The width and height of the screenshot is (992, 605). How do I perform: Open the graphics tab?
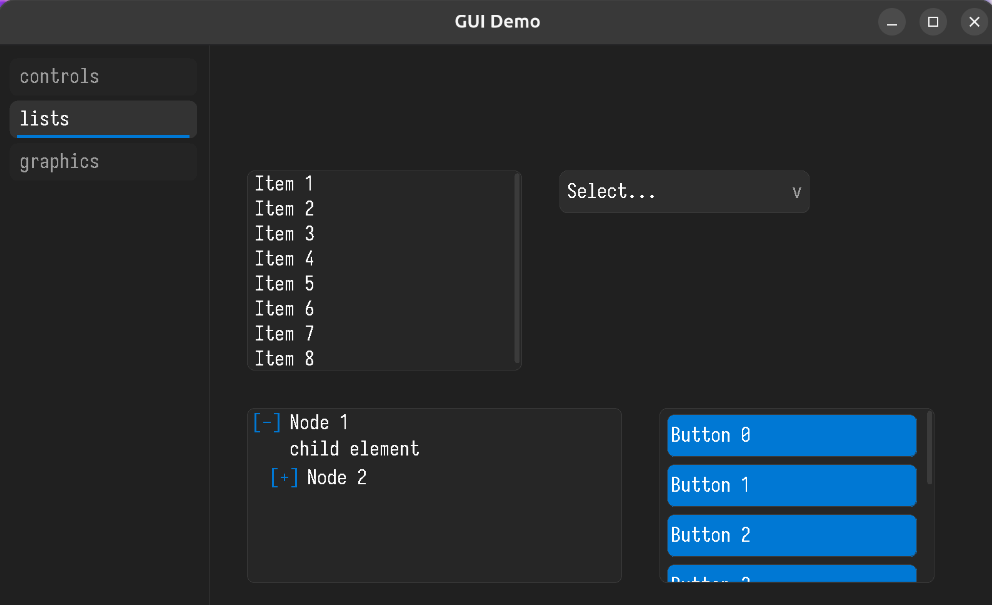(103, 162)
